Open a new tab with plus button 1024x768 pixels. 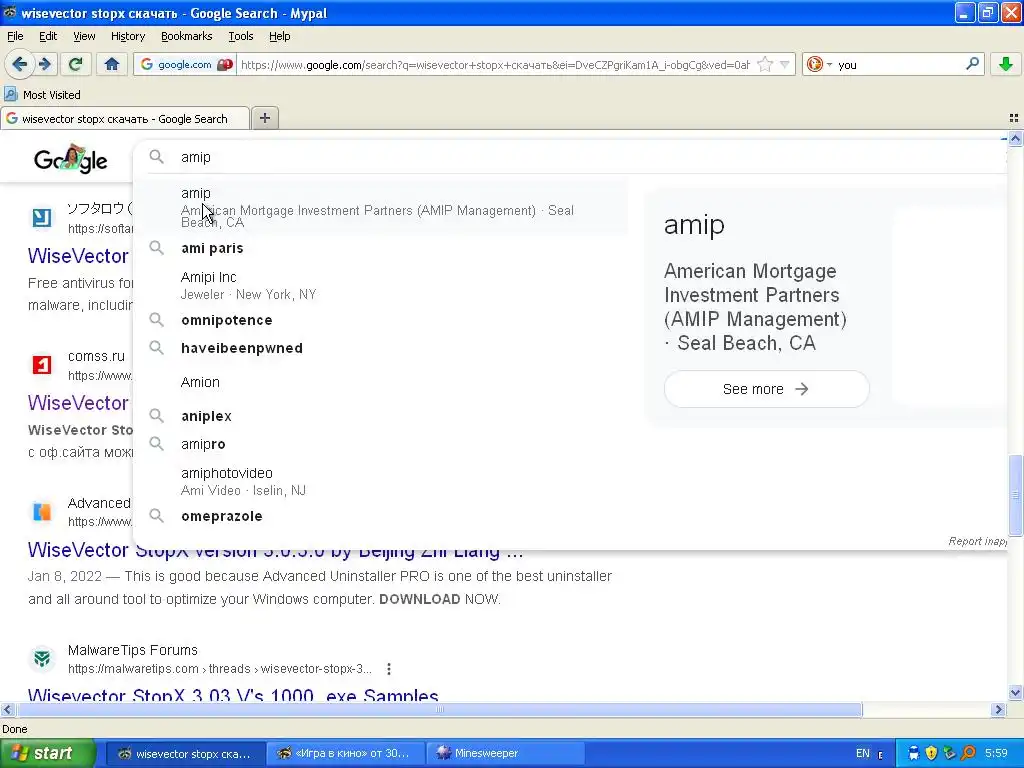point(264,118)
